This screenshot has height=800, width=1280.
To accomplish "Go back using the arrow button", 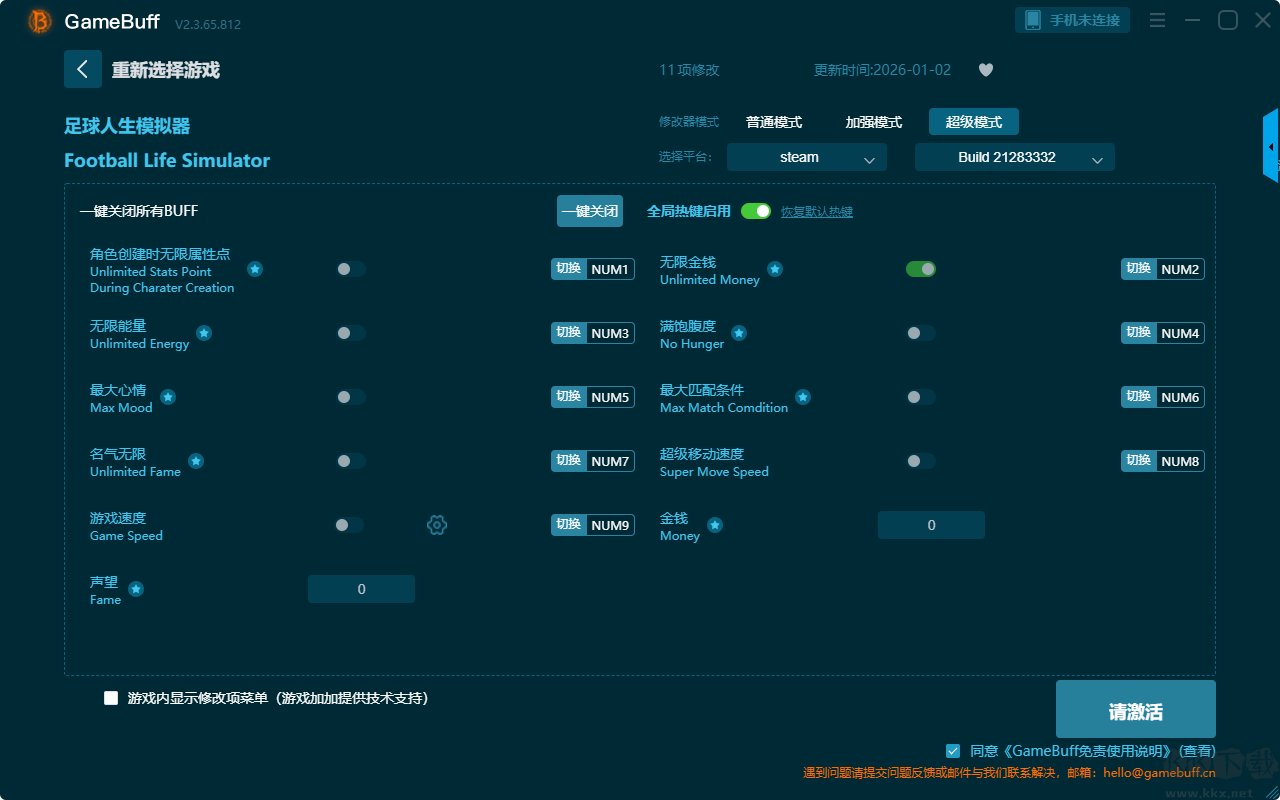I will 83,69.
